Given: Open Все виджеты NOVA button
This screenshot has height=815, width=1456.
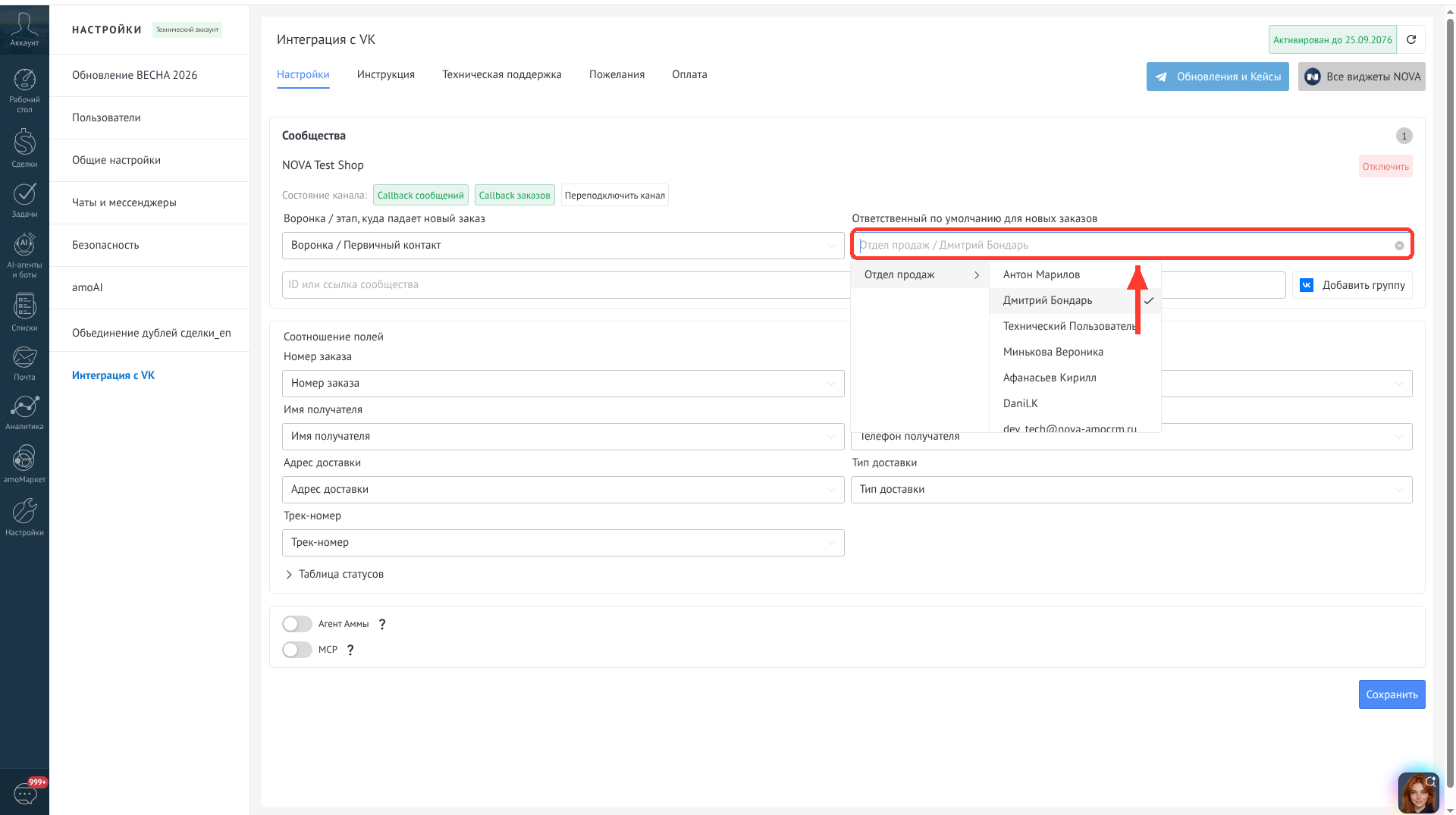Looking at the screenshot, I should tap(1362, 77).
